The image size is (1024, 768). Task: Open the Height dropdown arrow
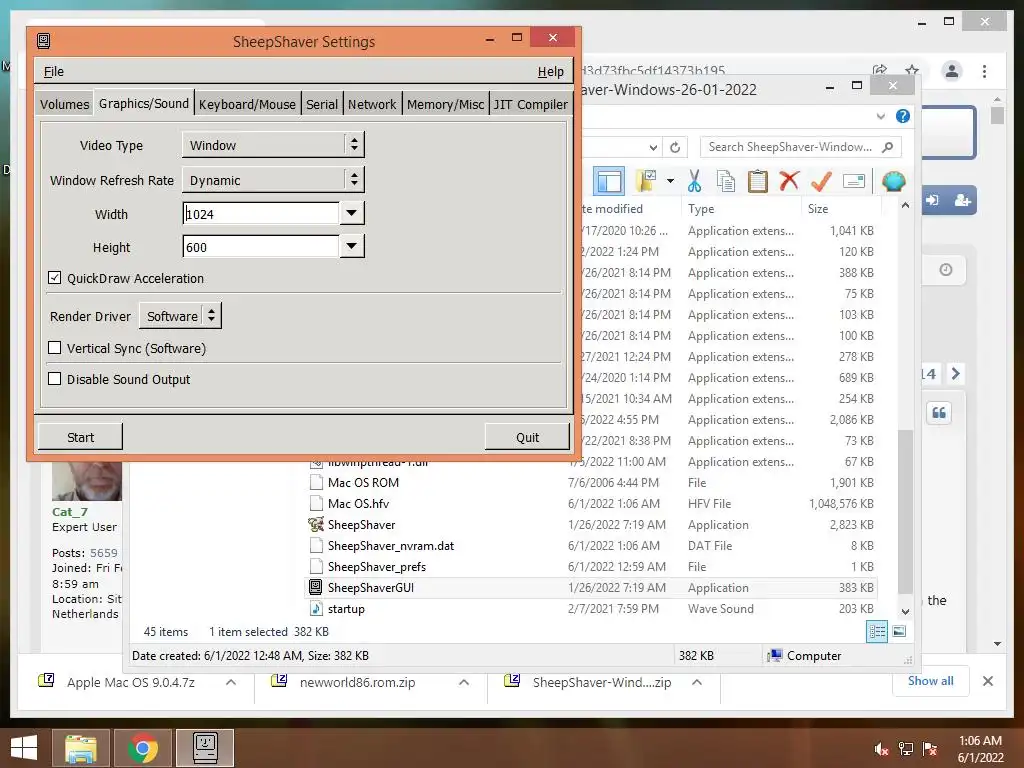(352, 246)
